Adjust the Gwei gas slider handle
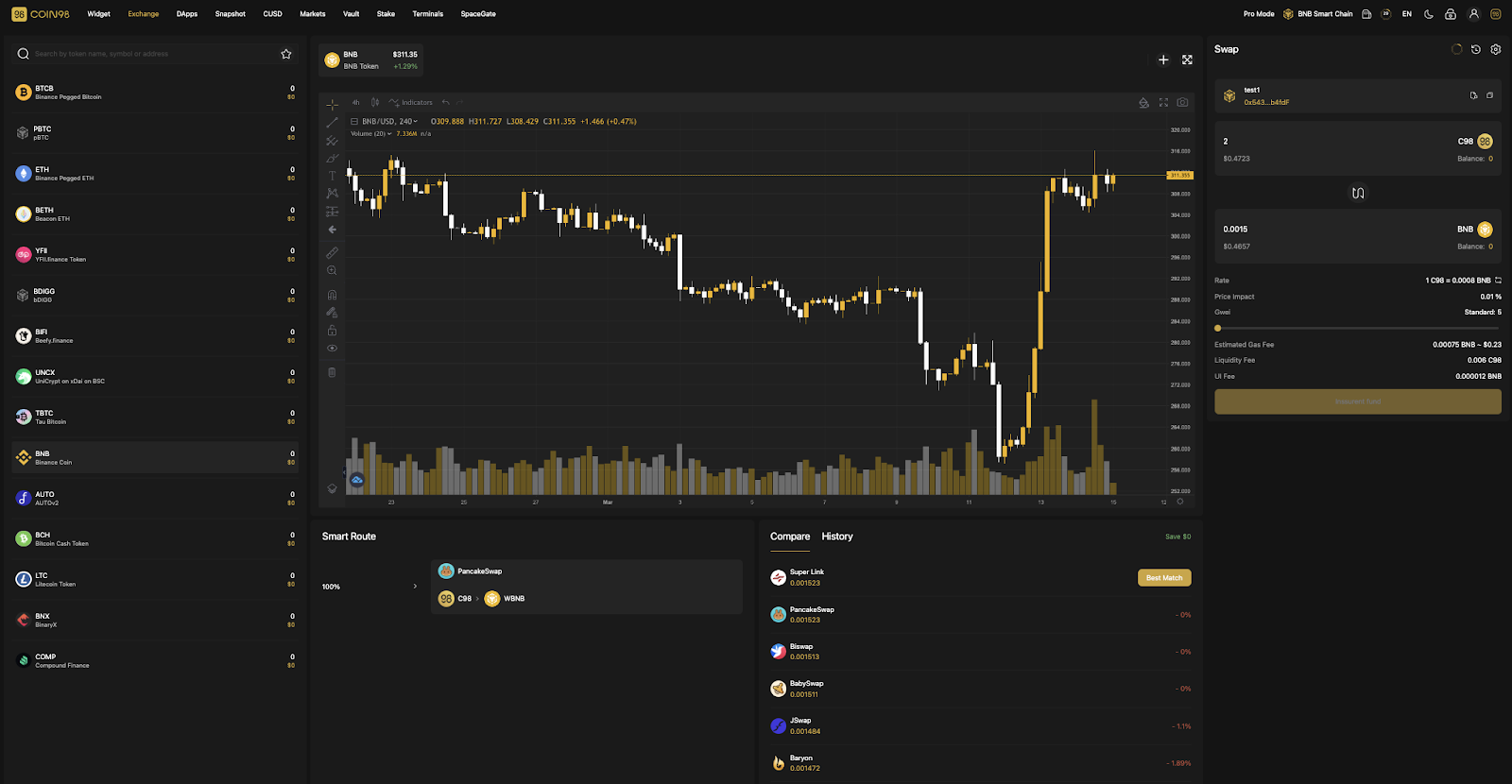Screen dimensions: 1512x784 click(1218, 328)
